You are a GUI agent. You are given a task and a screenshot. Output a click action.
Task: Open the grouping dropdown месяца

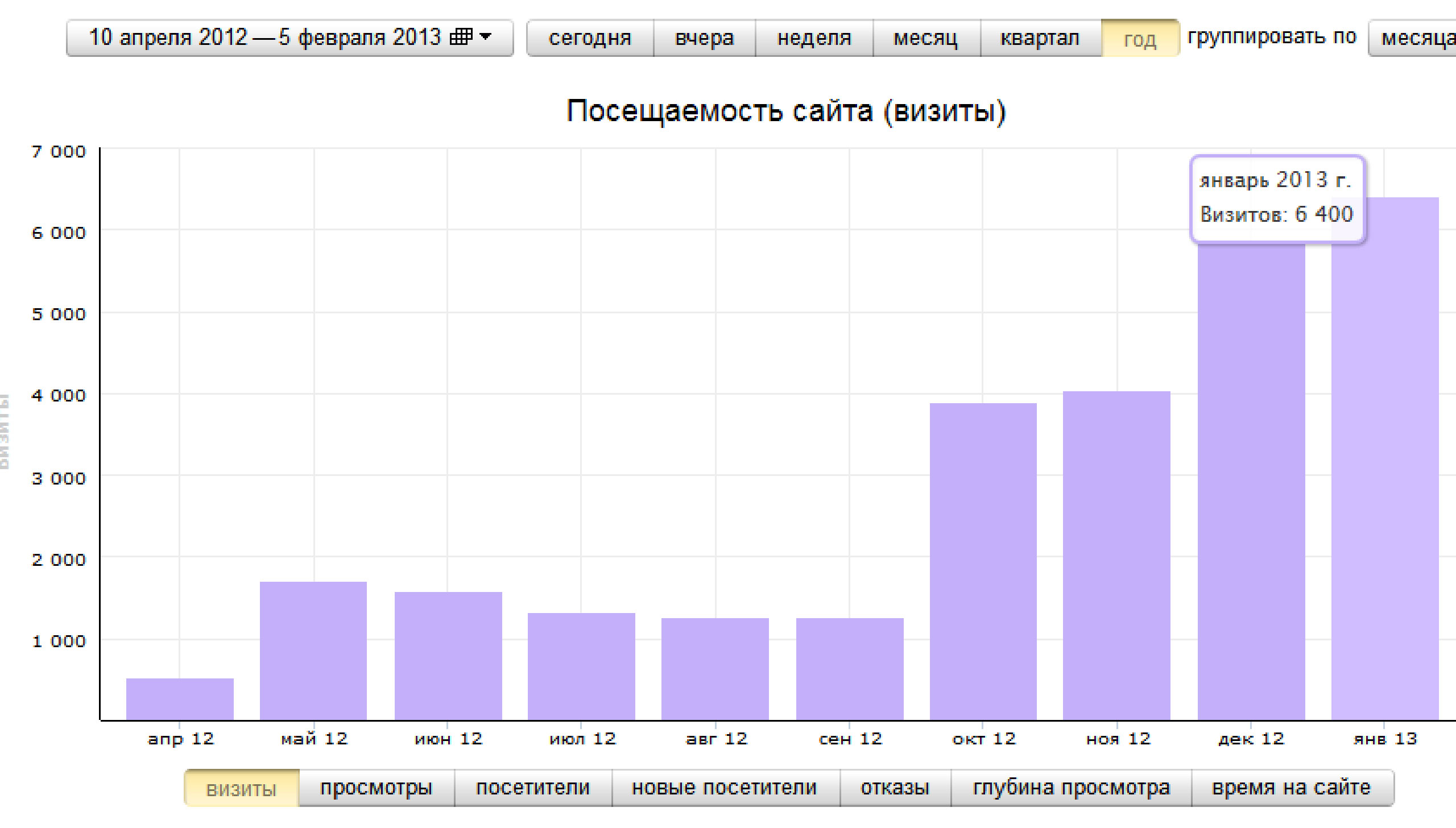[x=1413, y=38]
